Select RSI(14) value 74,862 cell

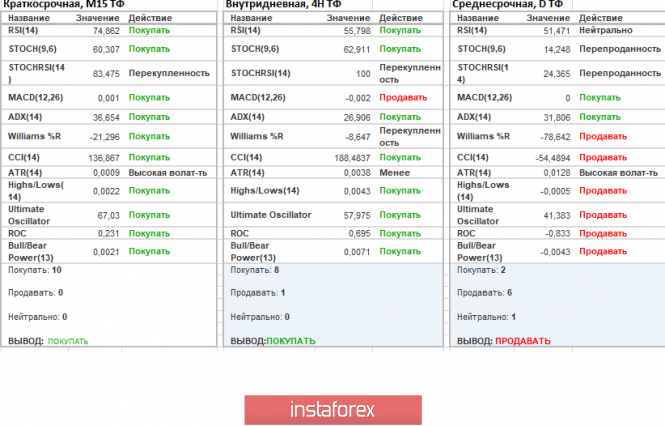pos(106,31)
